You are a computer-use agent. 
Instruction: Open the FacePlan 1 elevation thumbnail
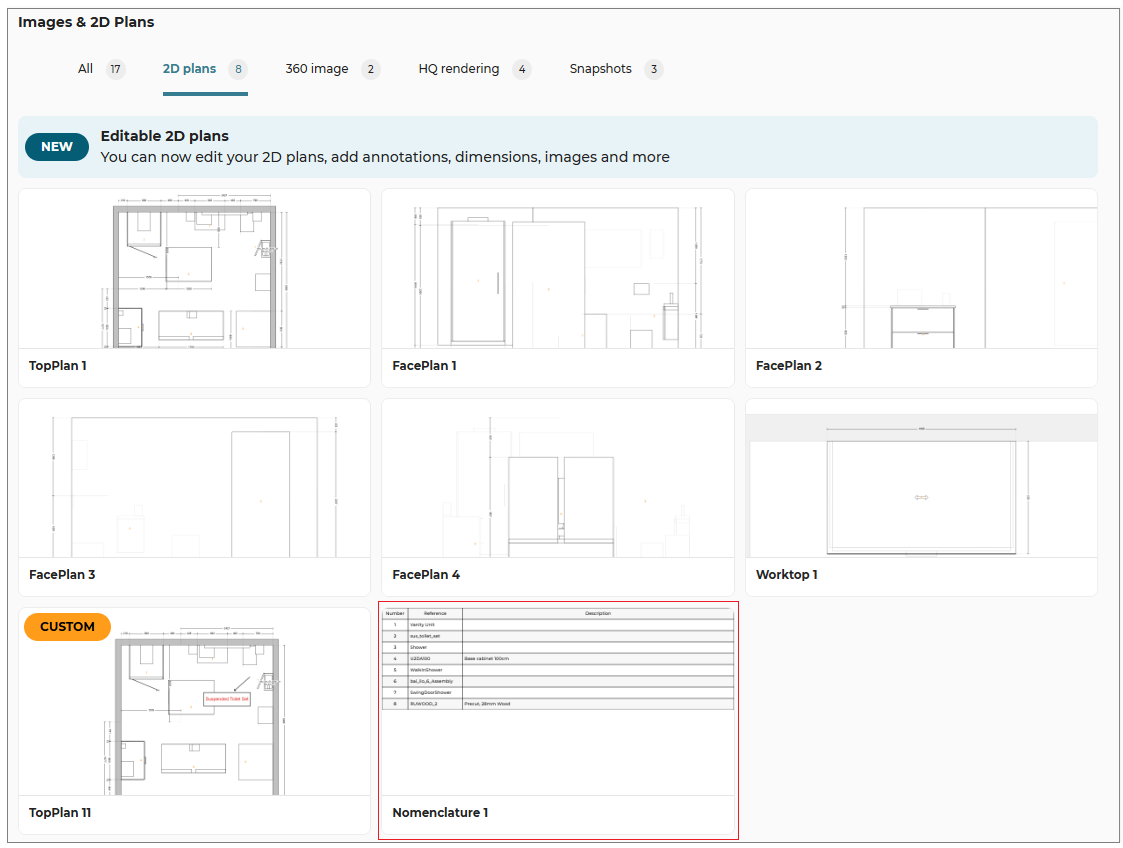point(557,270)
